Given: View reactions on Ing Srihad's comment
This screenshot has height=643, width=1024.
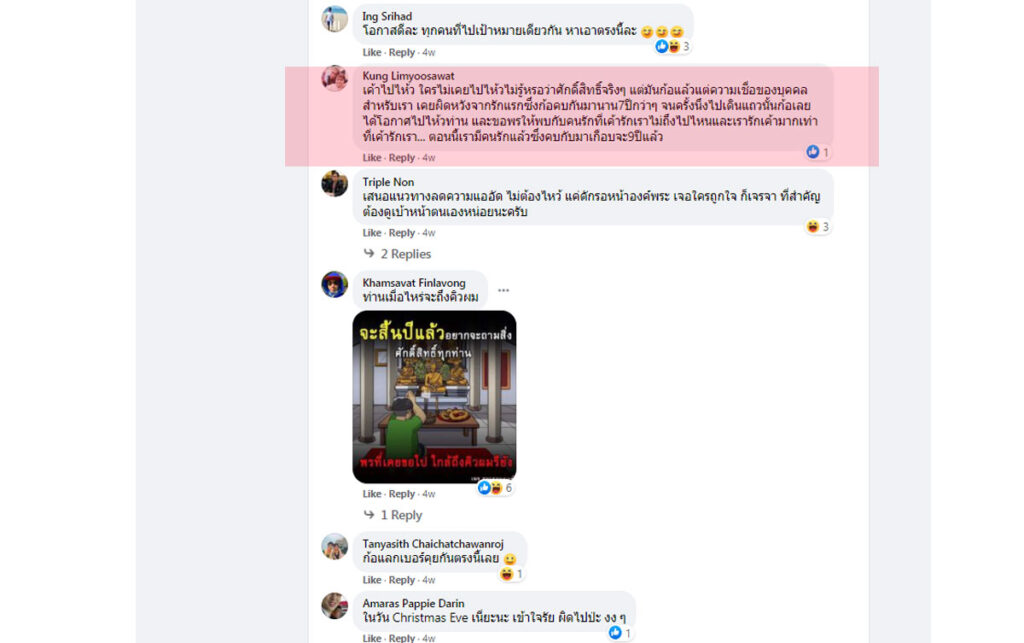Looking at the screenshot, I should pos(672,46).
